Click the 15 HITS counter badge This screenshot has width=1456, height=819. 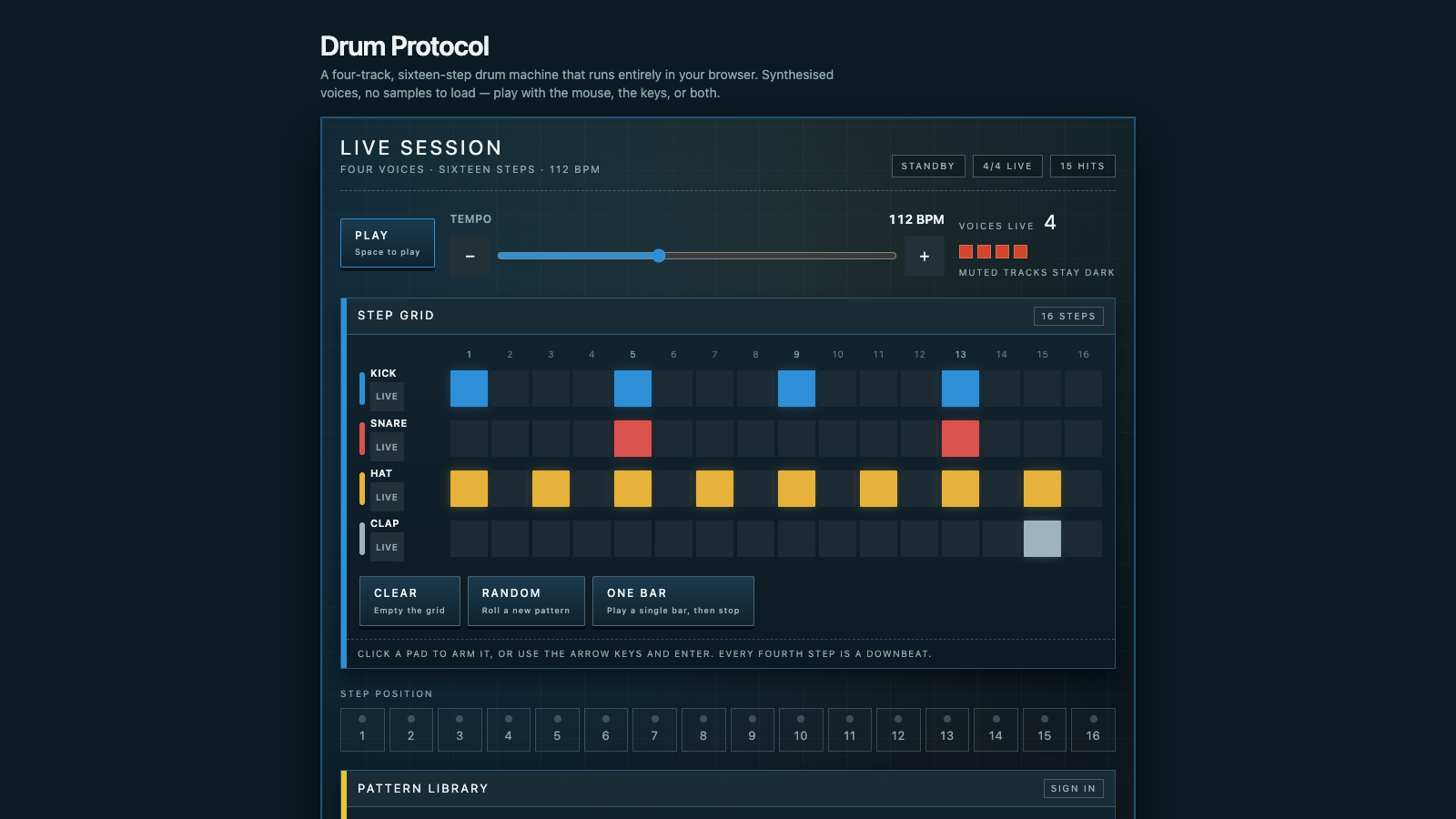pos(1082,166)
